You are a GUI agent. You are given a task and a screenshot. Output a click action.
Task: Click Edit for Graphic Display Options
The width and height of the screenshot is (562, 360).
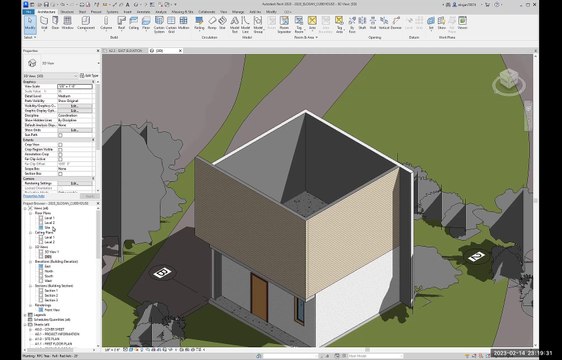point(75,111)
